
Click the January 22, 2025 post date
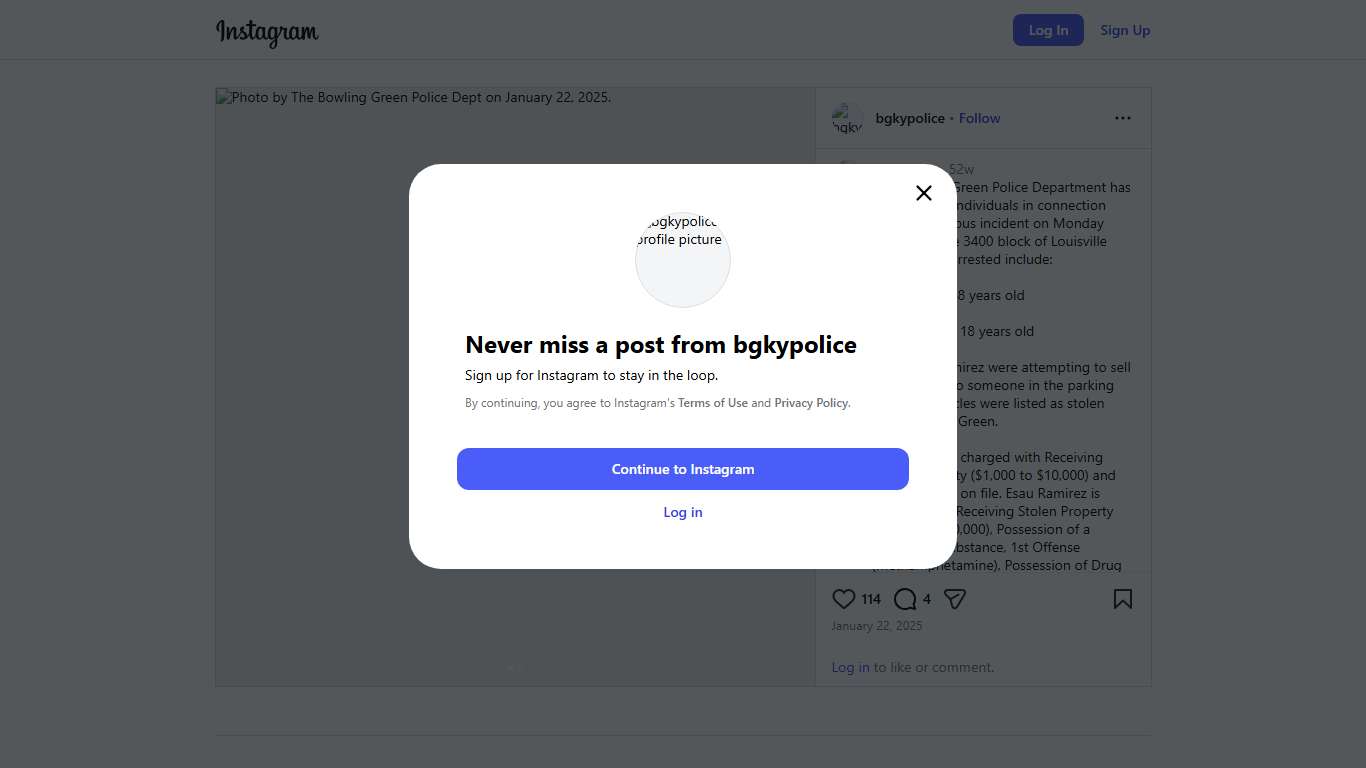coord(877,626)
